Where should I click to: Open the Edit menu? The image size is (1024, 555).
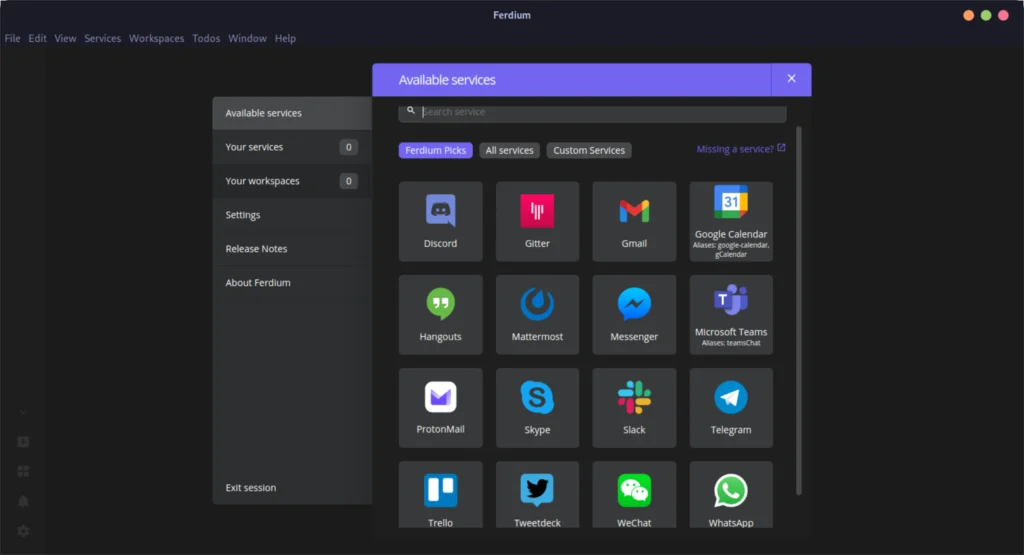37,39
